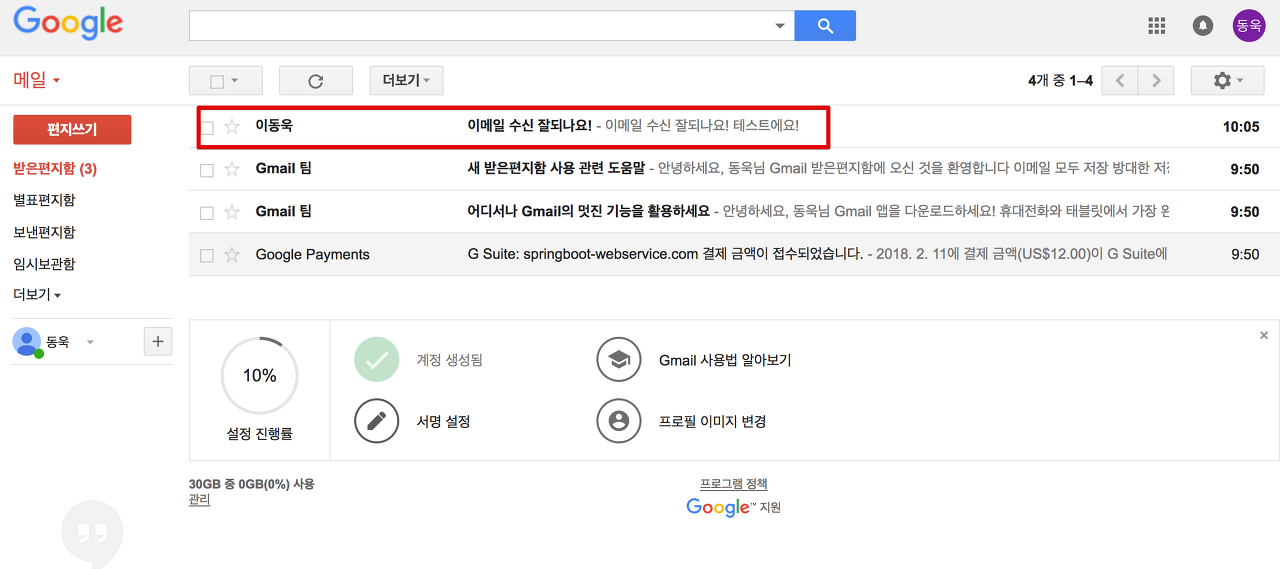Open the 프로그램 정책 link
Viewport: 1280px width, 569px height.
[734, 484]
